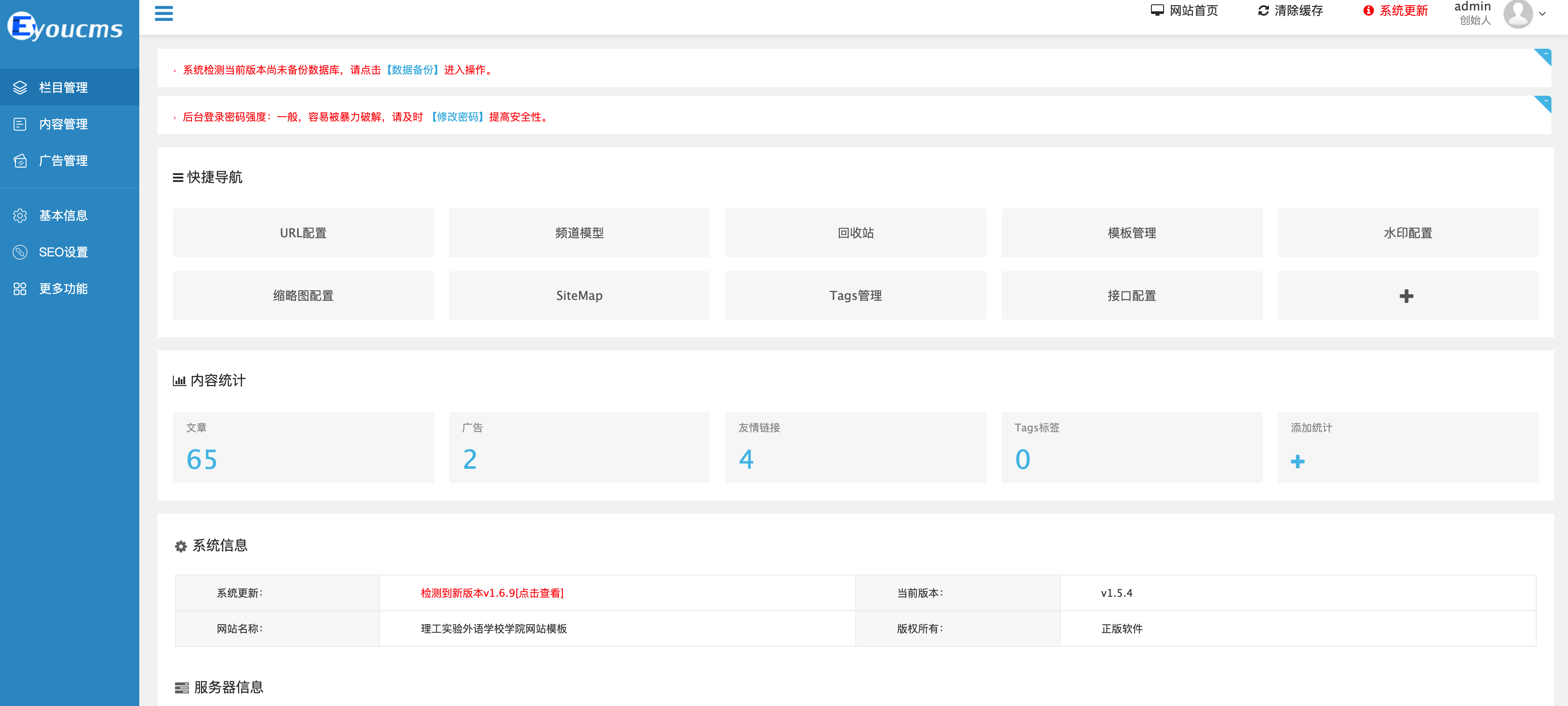Select the current version v1.5.4 text
The width and height of the screenshot is (1568, 706).
1116,593
